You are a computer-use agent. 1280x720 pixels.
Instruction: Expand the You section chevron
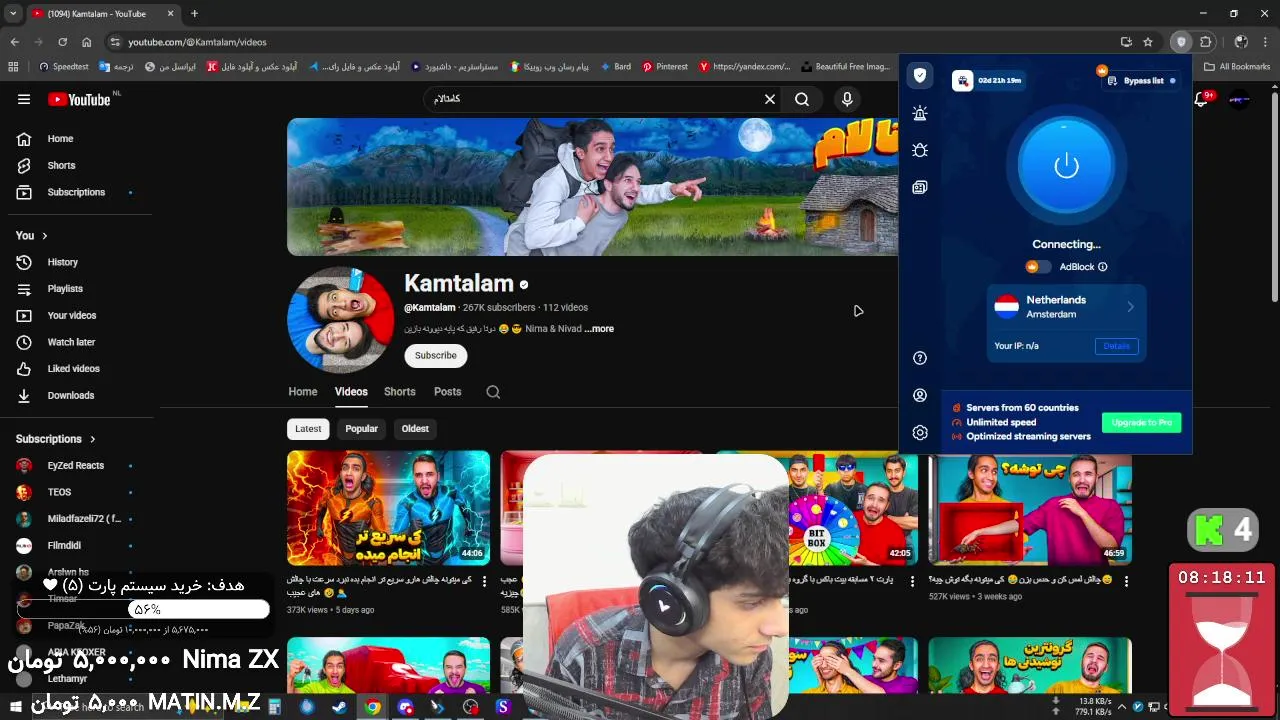pos(44,236)
